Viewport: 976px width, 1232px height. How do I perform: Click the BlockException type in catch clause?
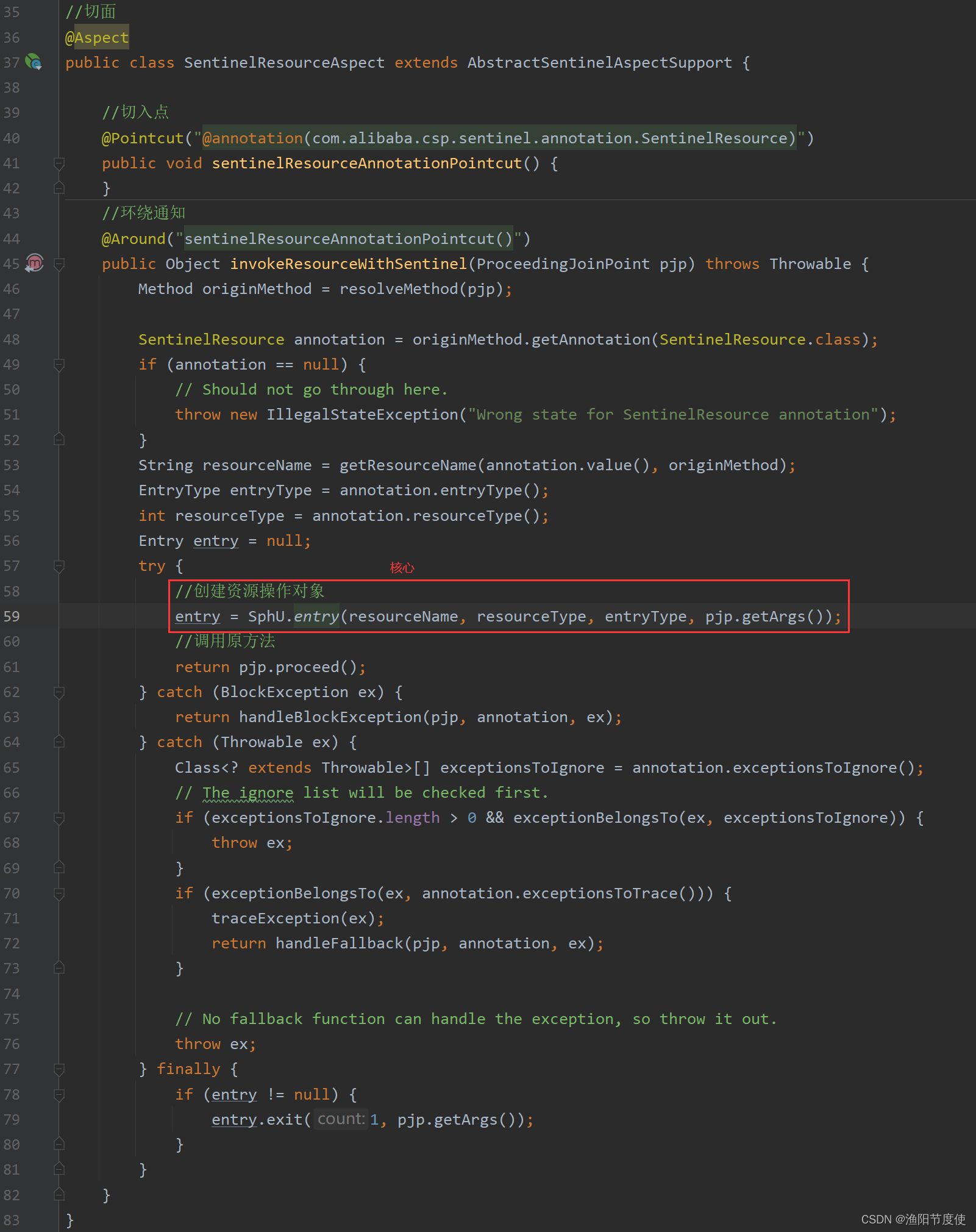(x=284, y=692)
